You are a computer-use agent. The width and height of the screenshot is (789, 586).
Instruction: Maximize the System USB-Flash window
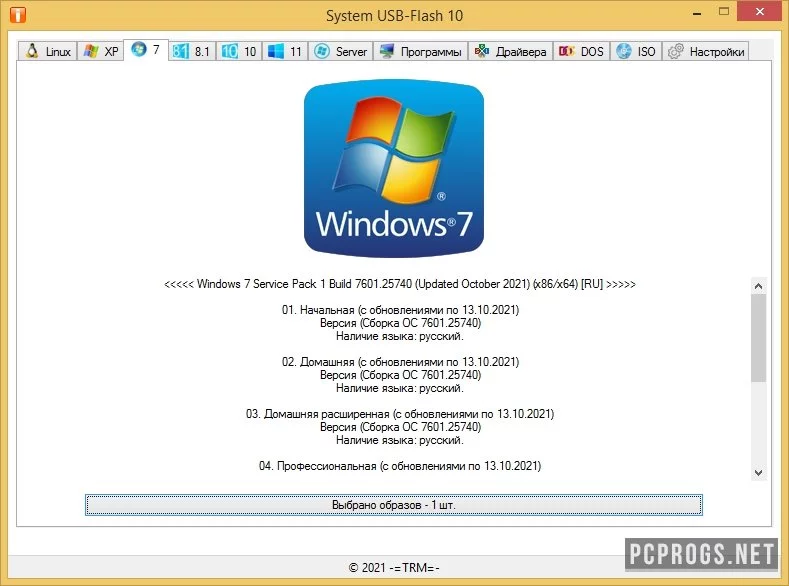click(724, 12)
